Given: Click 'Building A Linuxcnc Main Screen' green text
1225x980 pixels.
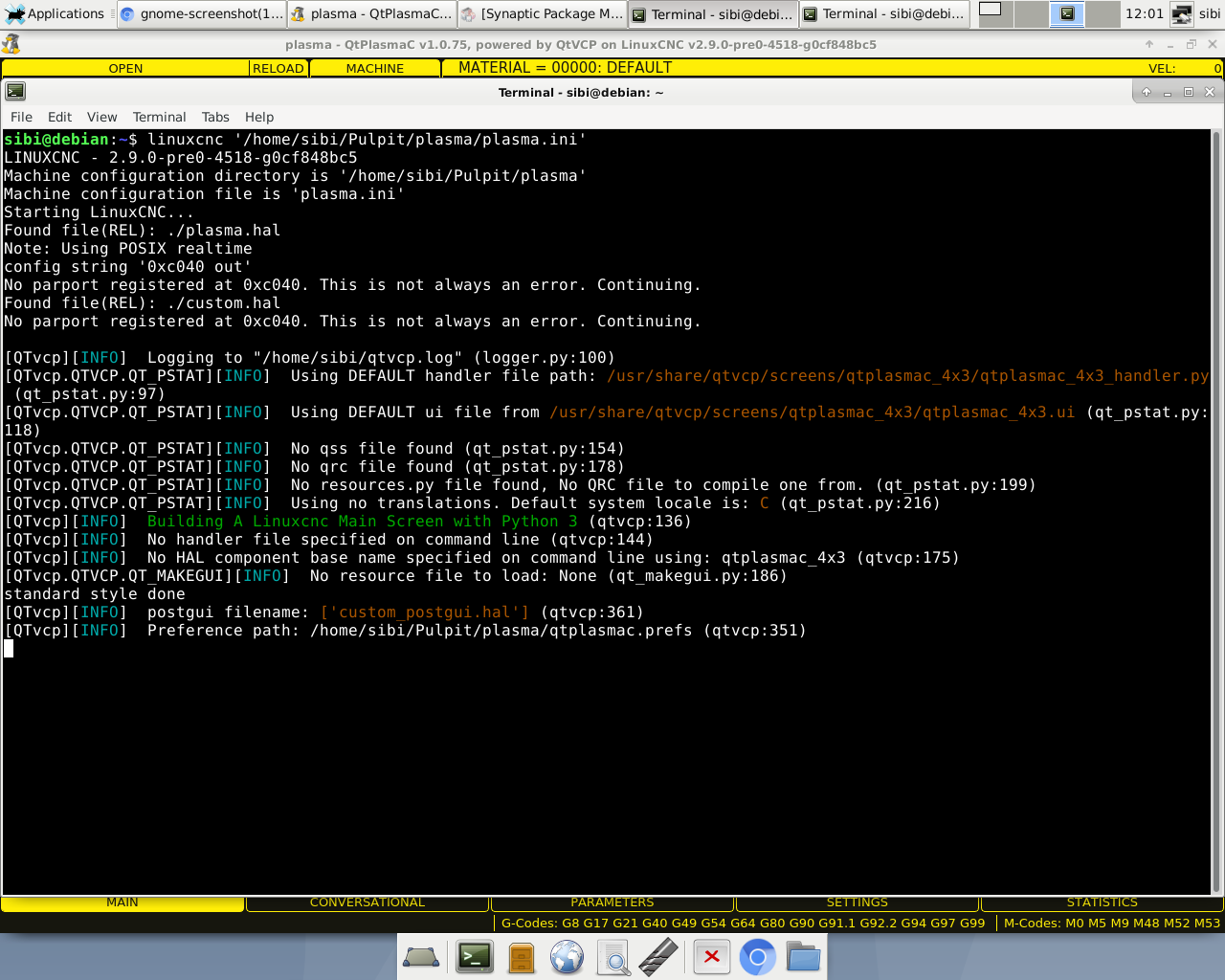Looking at the screenshot, I should (363, 522).
